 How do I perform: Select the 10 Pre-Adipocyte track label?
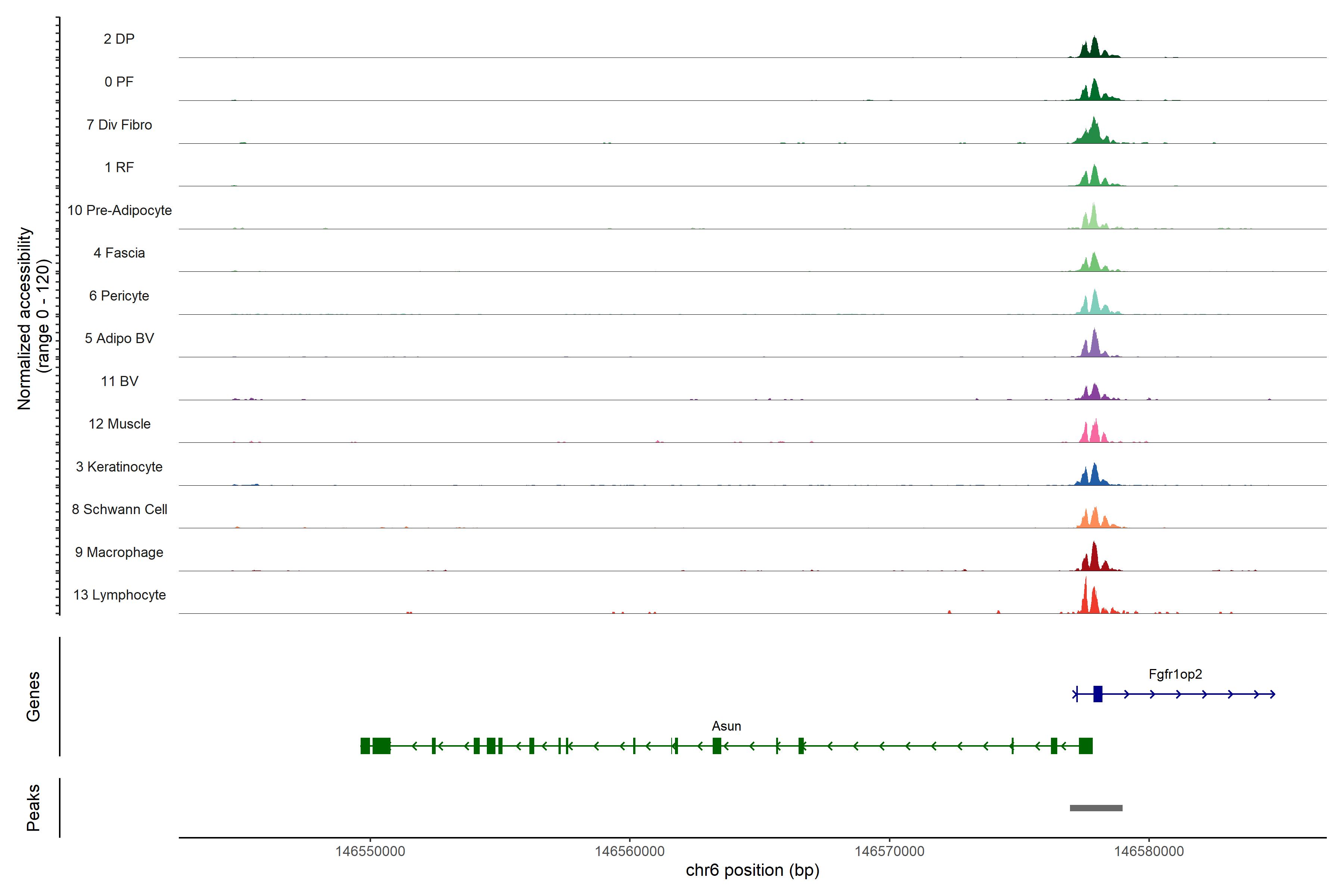point(119,210)
